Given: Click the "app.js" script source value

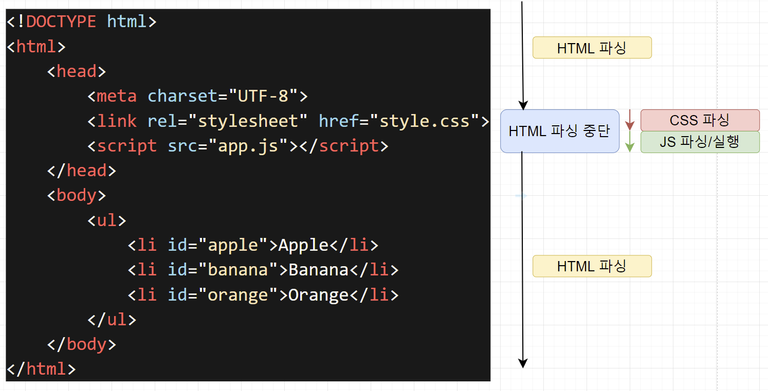Looking at the screenshot, I should [x=248, y=146].
